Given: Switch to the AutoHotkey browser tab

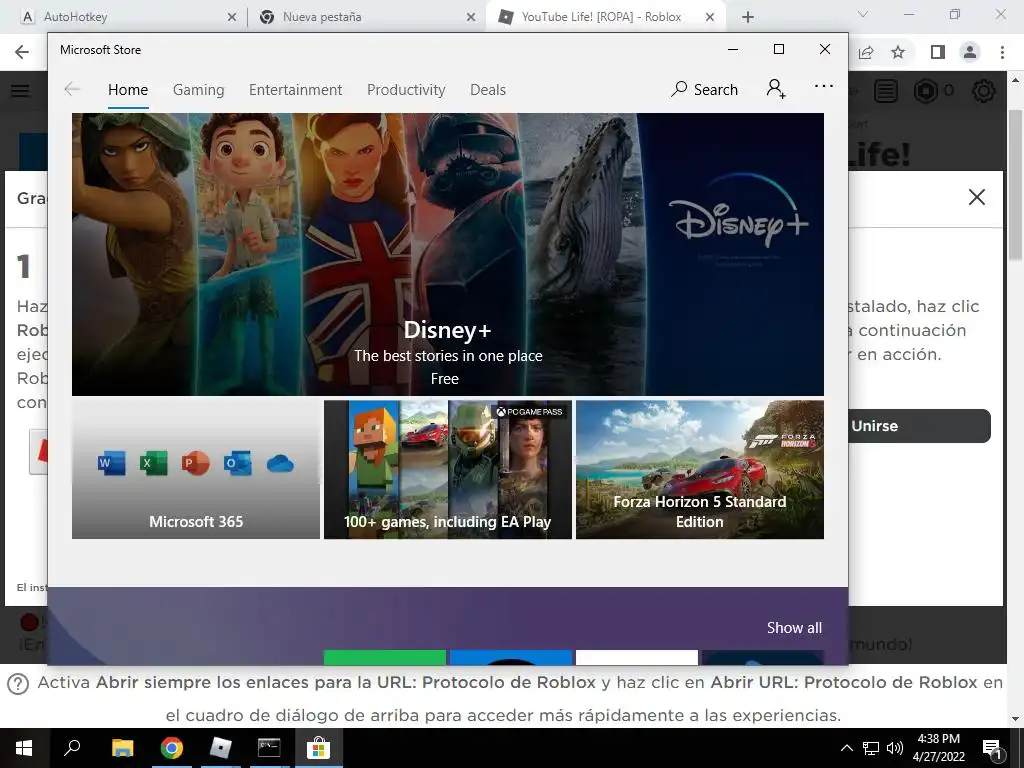Looking at the screenshot, I should point(129,17).
